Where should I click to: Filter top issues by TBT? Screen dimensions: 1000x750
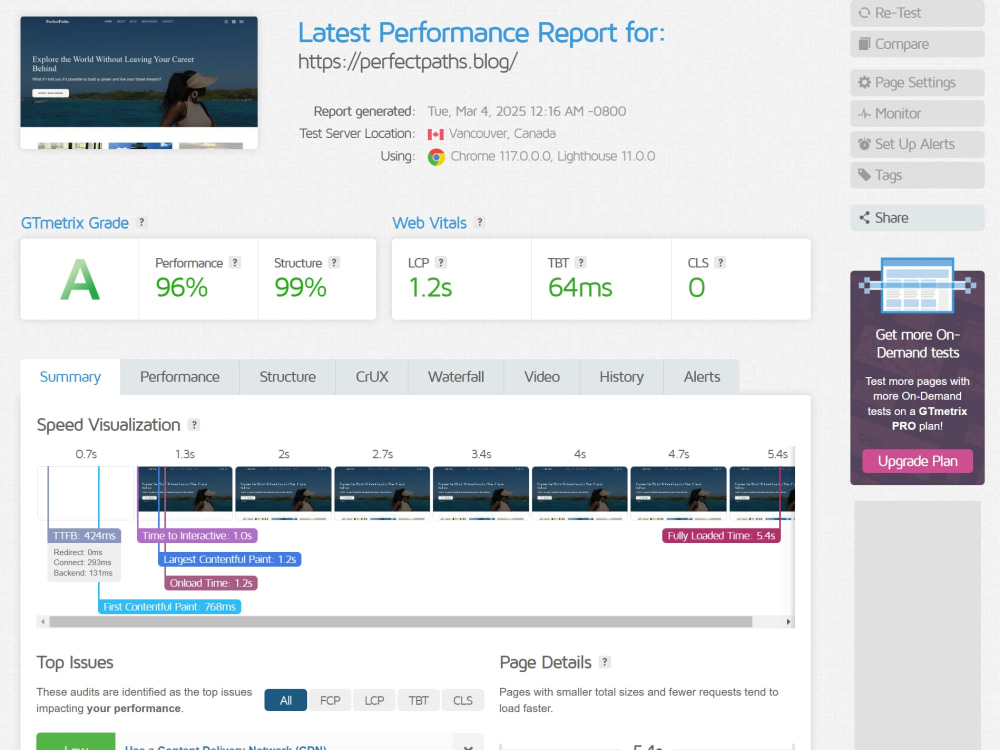(x=418, y=700)
